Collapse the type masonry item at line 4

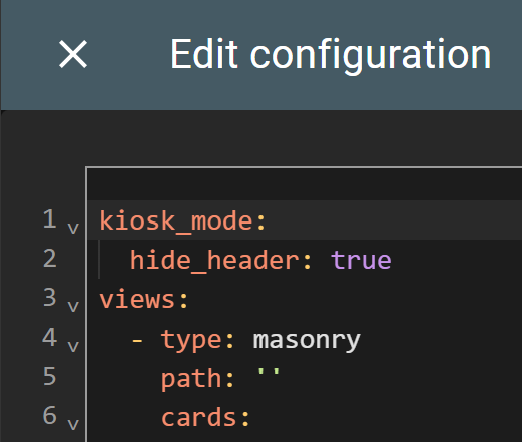click(73, 347)
